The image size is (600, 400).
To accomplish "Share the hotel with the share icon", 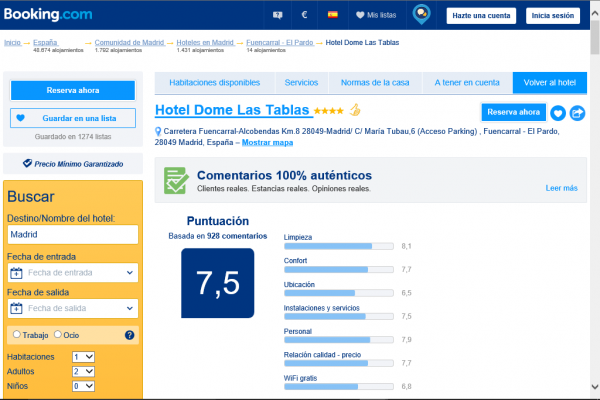I will click(577, 113).
